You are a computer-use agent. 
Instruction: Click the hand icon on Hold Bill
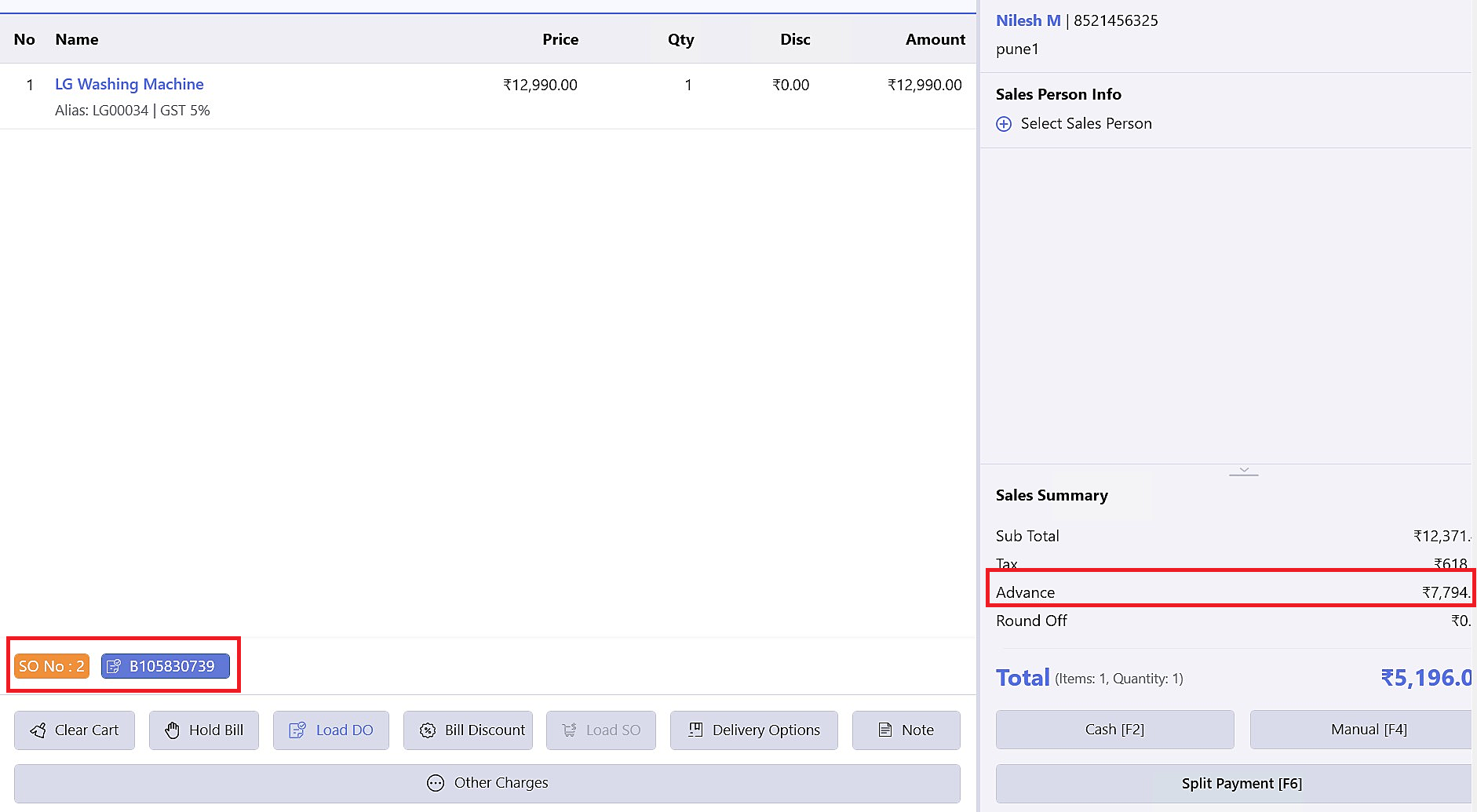(173, 730)
